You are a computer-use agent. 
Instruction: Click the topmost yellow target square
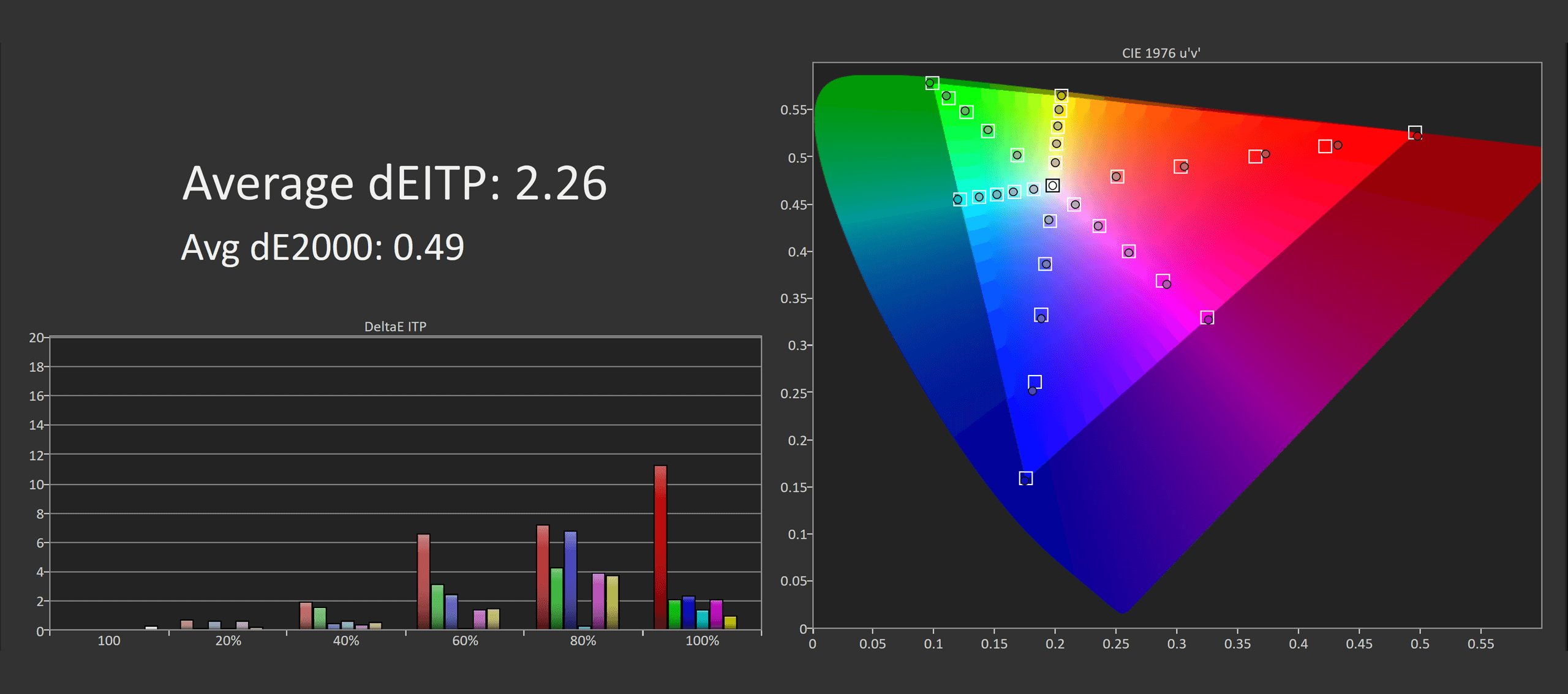click(1061, 96)
